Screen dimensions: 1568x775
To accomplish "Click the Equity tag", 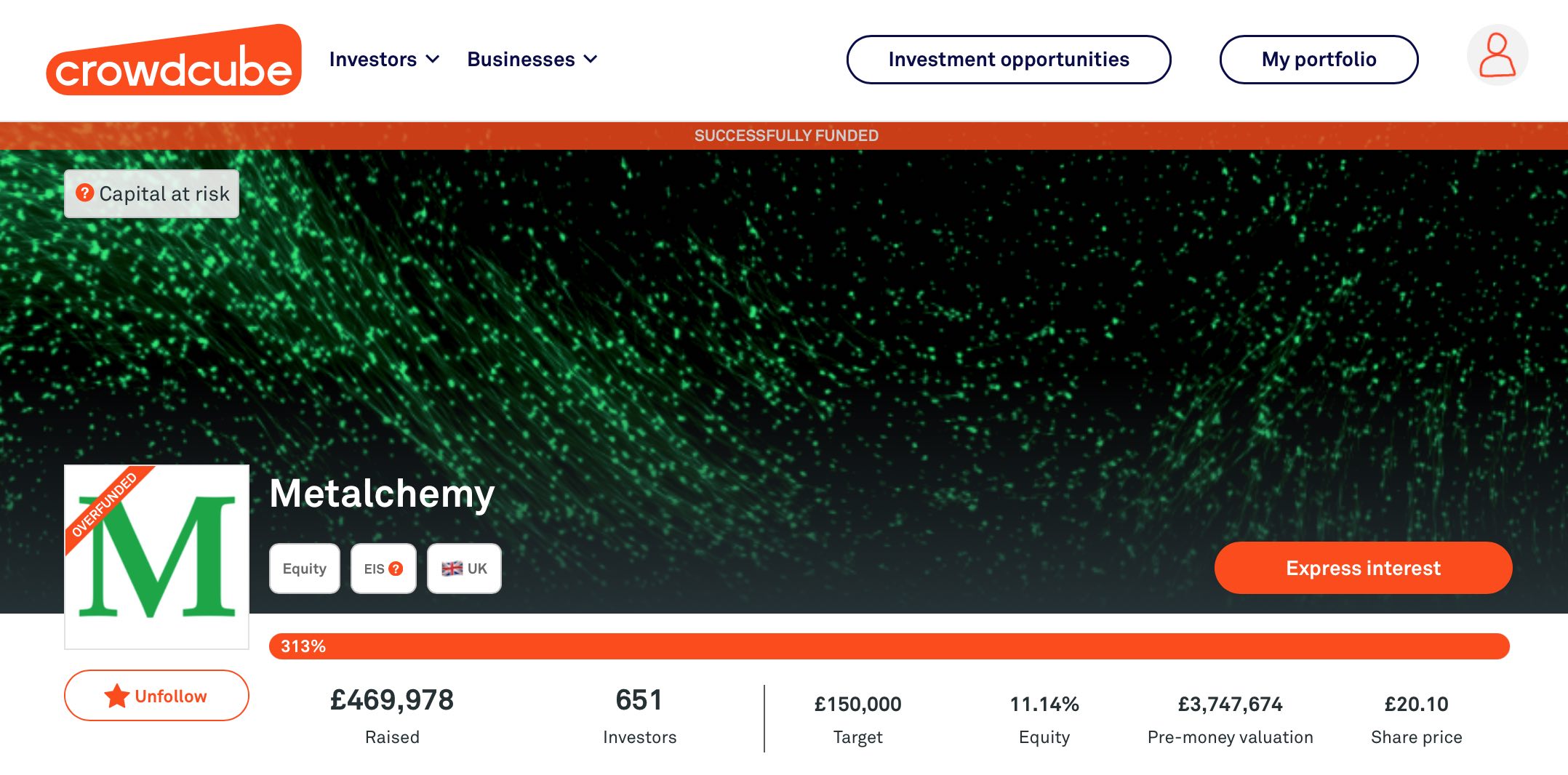I will click(x=305, y=569).
